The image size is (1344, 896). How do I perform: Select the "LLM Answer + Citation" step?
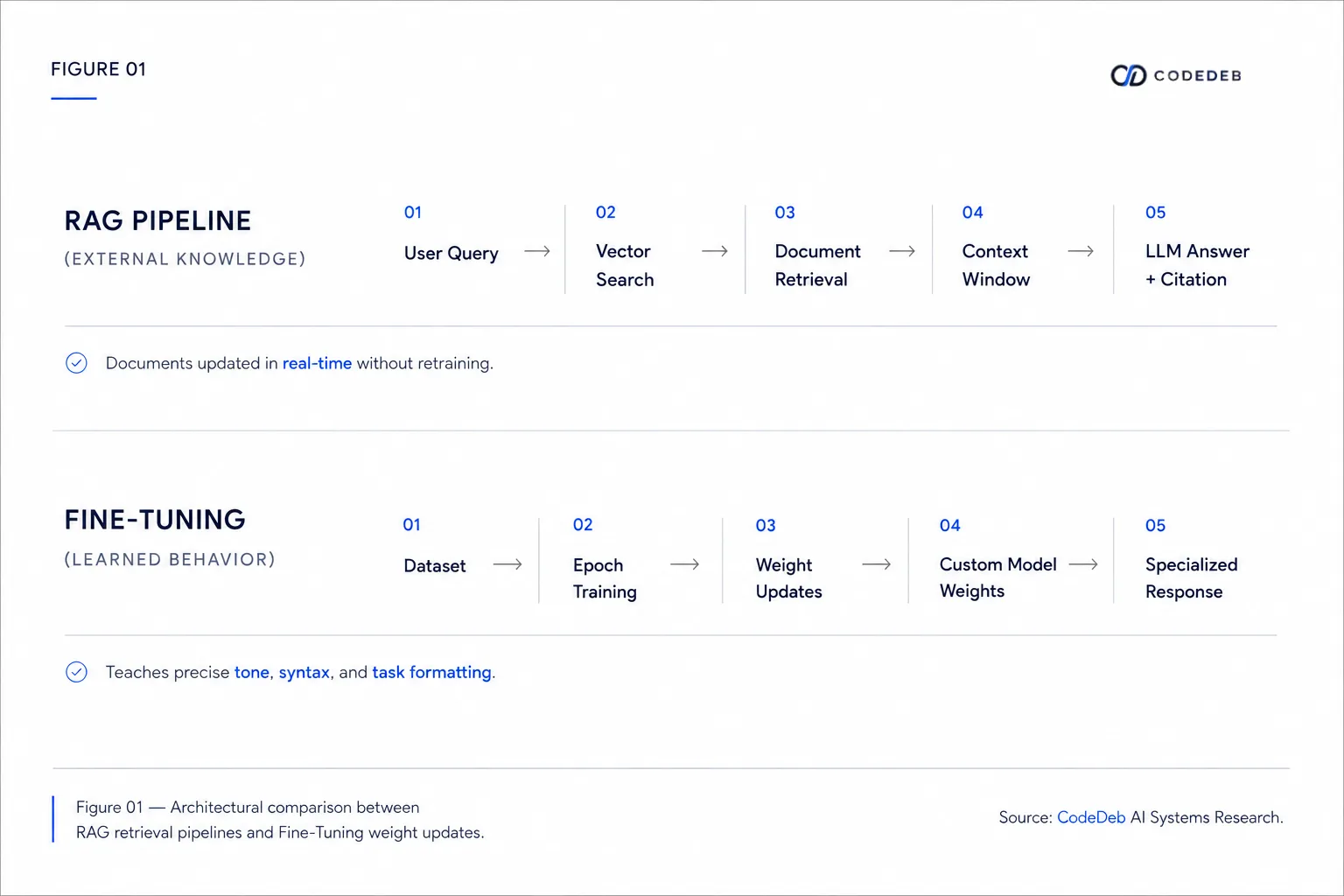click(x=1197, y=265)
